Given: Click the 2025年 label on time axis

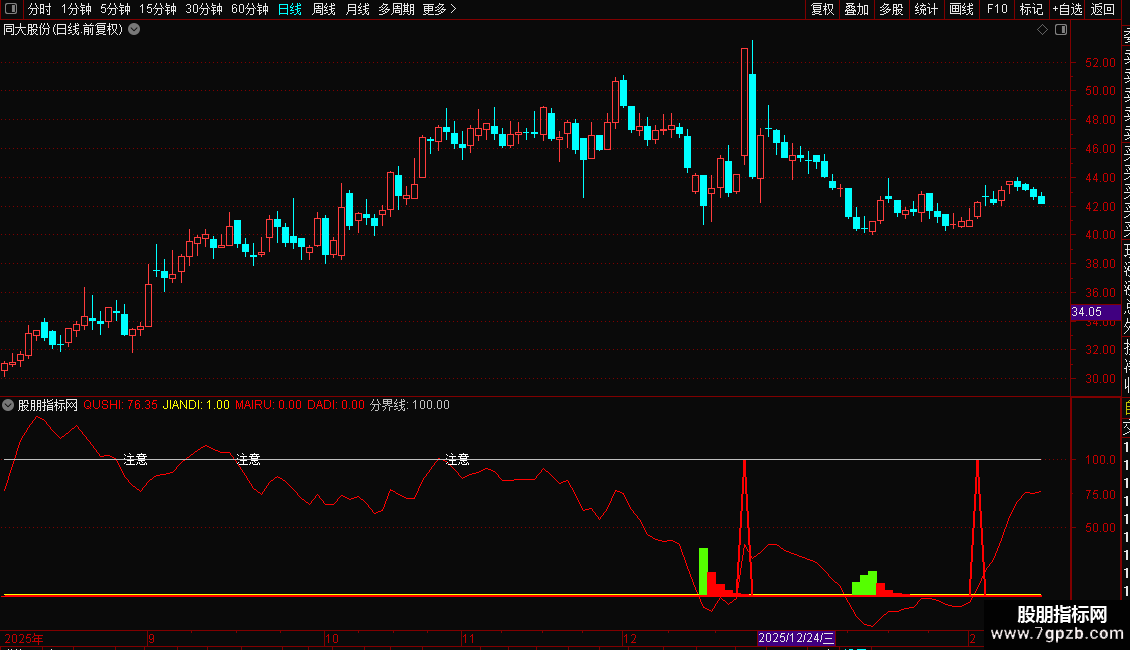Looking at the screenshot, I should click(24, 638).
